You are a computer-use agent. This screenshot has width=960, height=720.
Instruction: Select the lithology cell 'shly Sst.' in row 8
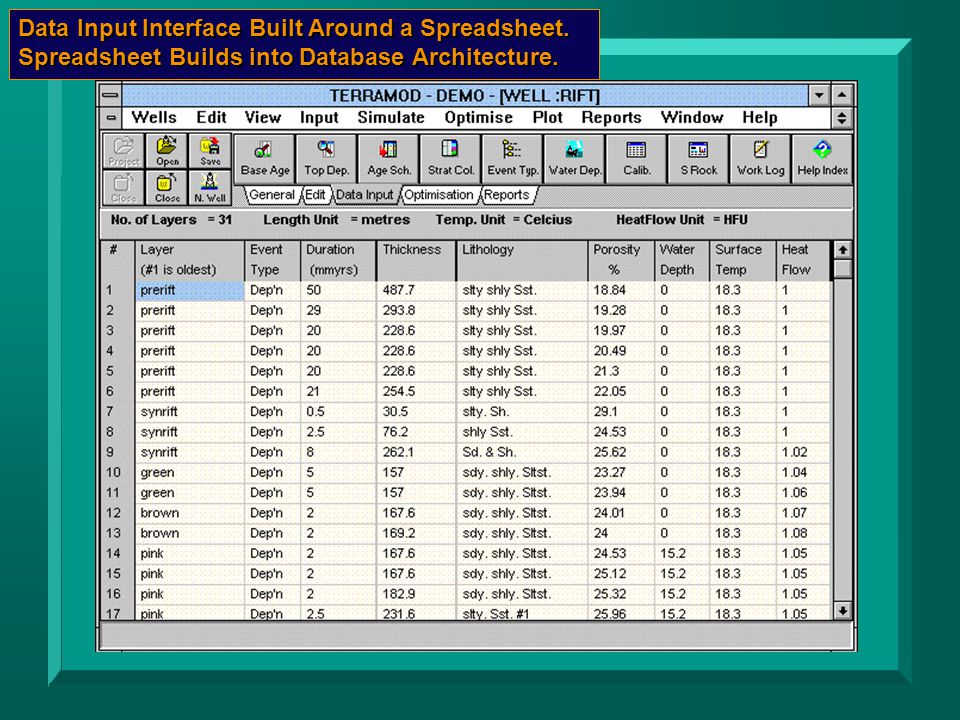[x=522, y=432]
